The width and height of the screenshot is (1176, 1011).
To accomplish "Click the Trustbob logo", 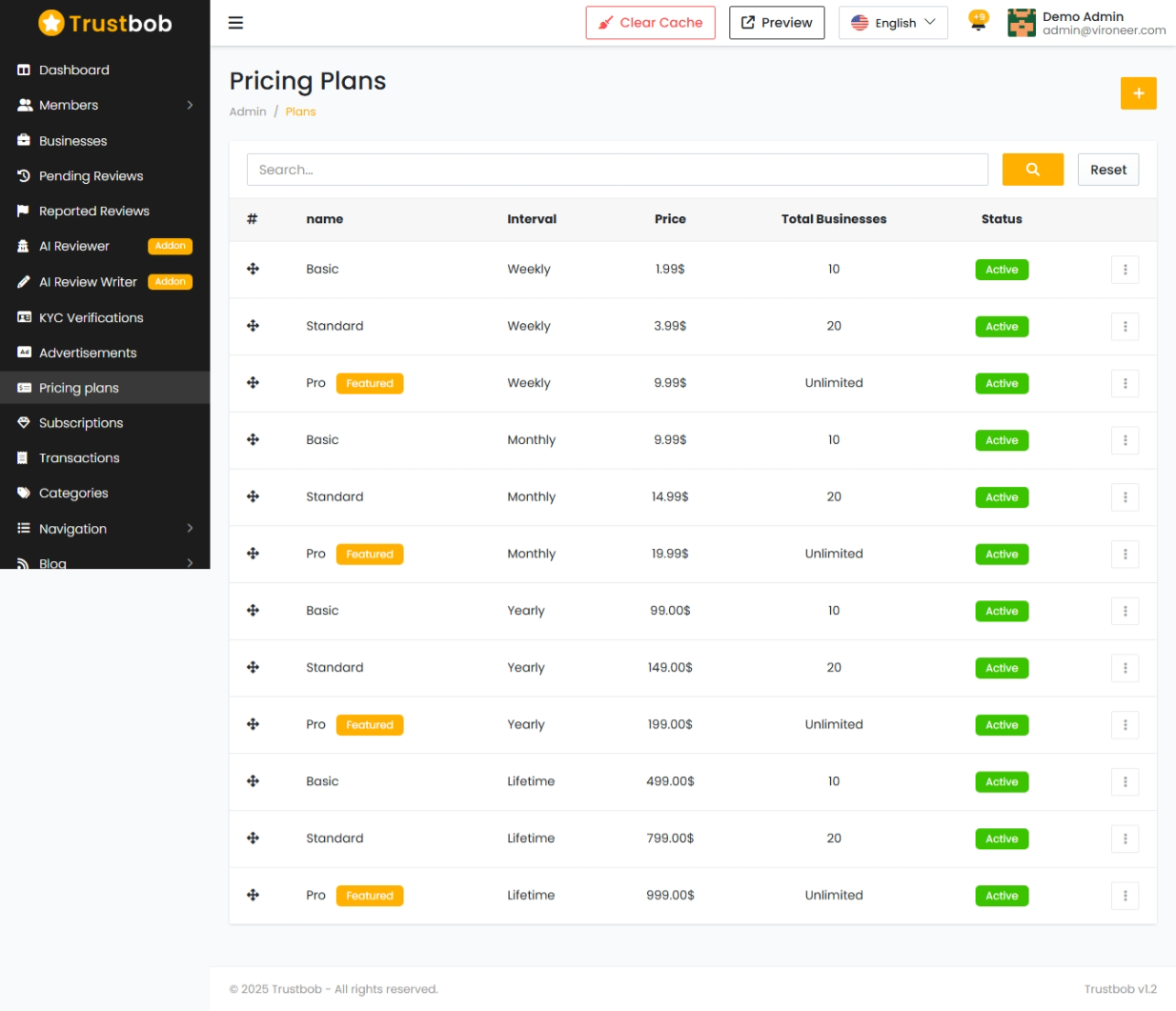I will (x=105, y=23).
